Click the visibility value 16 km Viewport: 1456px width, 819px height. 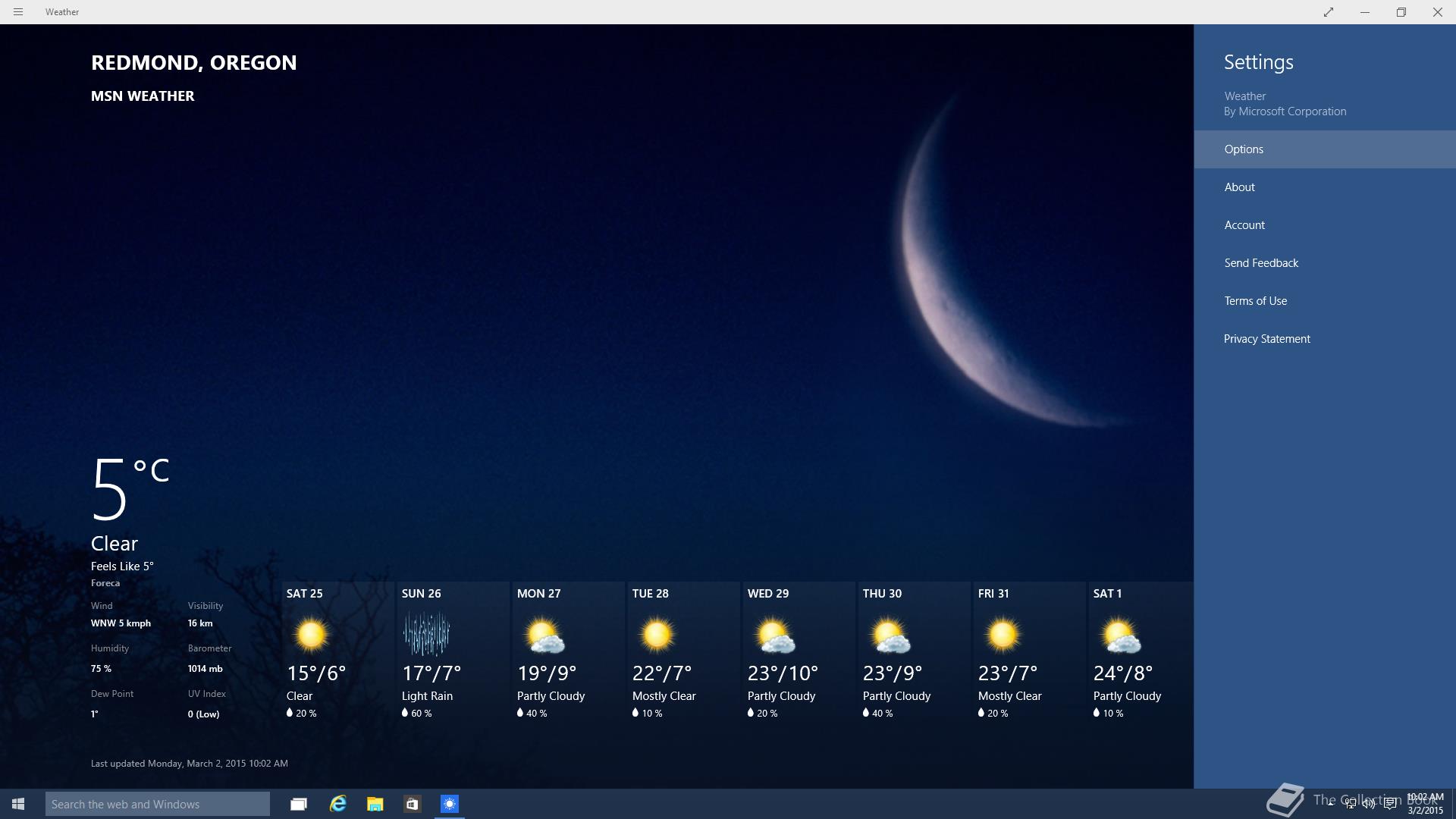(x=200, y=623)
